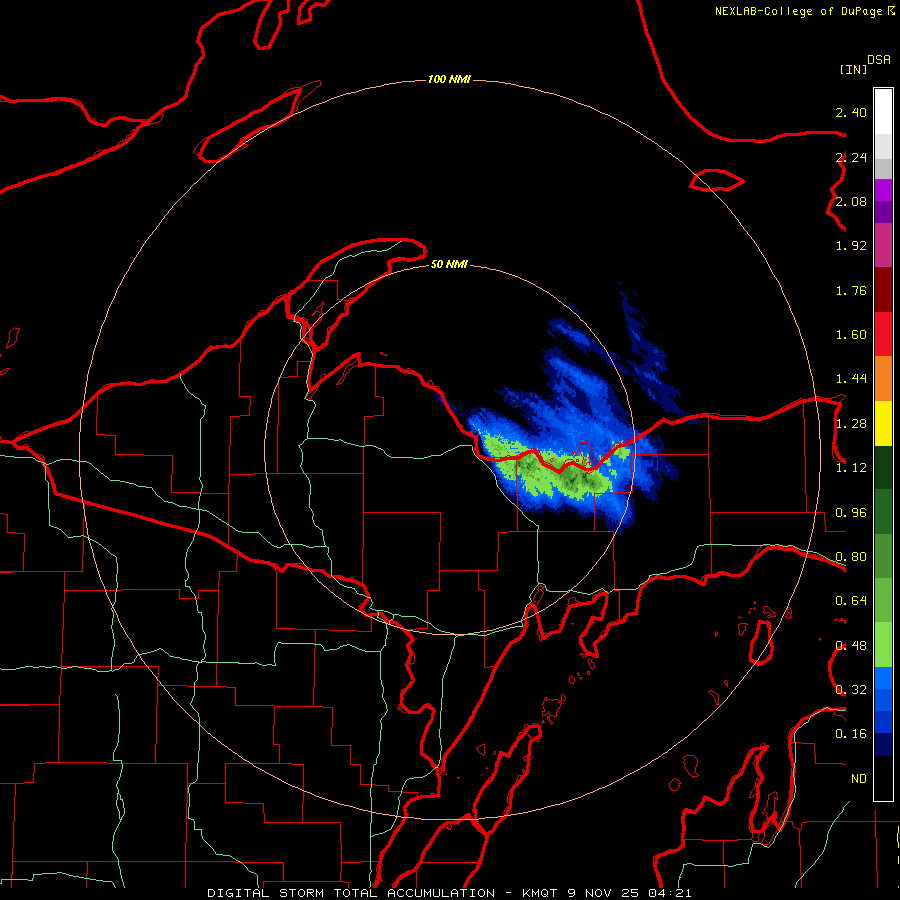Click the orange legend swatch near 1.44
900x900 pixels.
[x=883, y=379]
